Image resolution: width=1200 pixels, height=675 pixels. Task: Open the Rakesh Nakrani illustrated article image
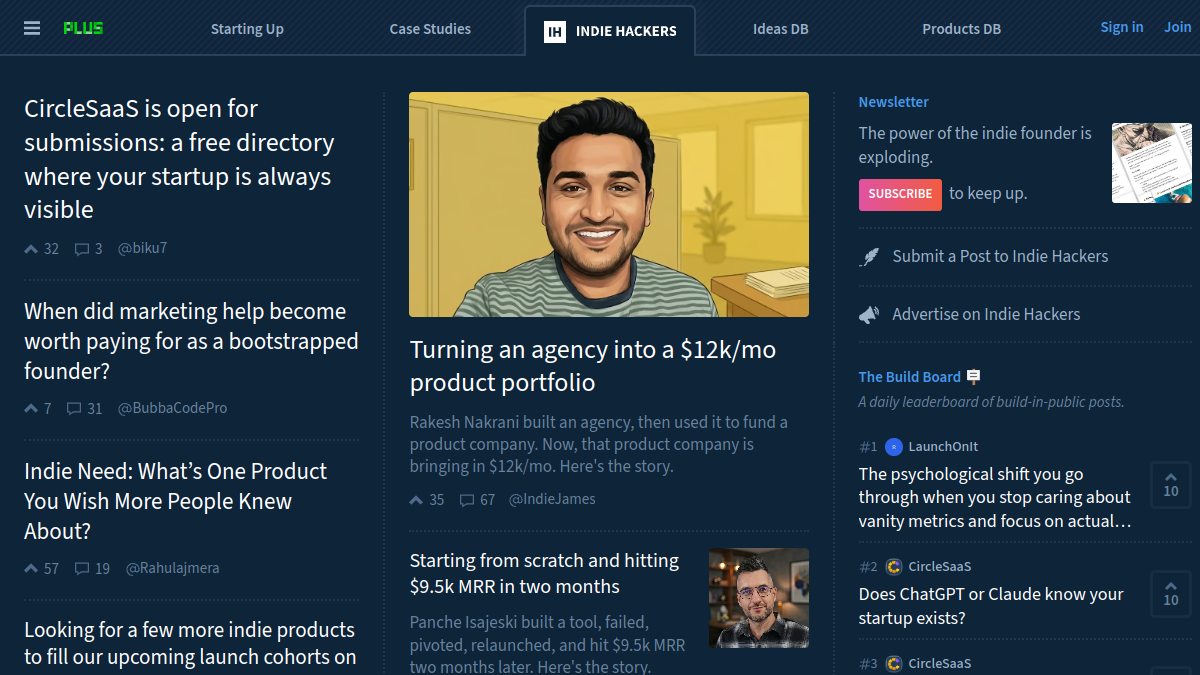tap(609, 204)
